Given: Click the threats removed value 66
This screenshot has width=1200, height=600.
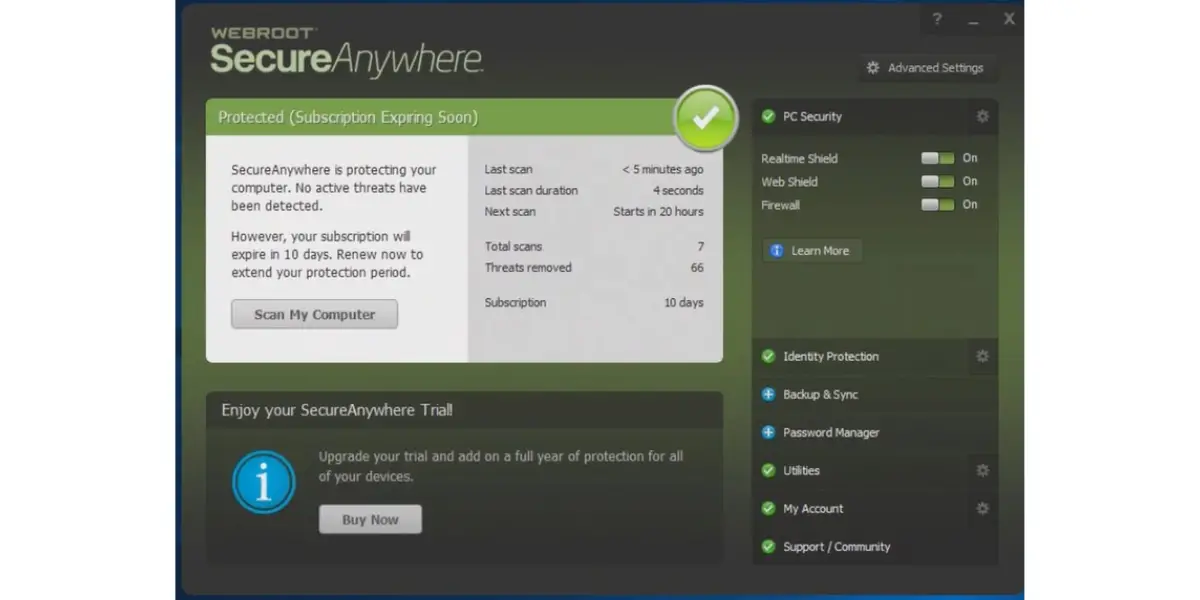Looking at the screenshot, I should [697, 267].
